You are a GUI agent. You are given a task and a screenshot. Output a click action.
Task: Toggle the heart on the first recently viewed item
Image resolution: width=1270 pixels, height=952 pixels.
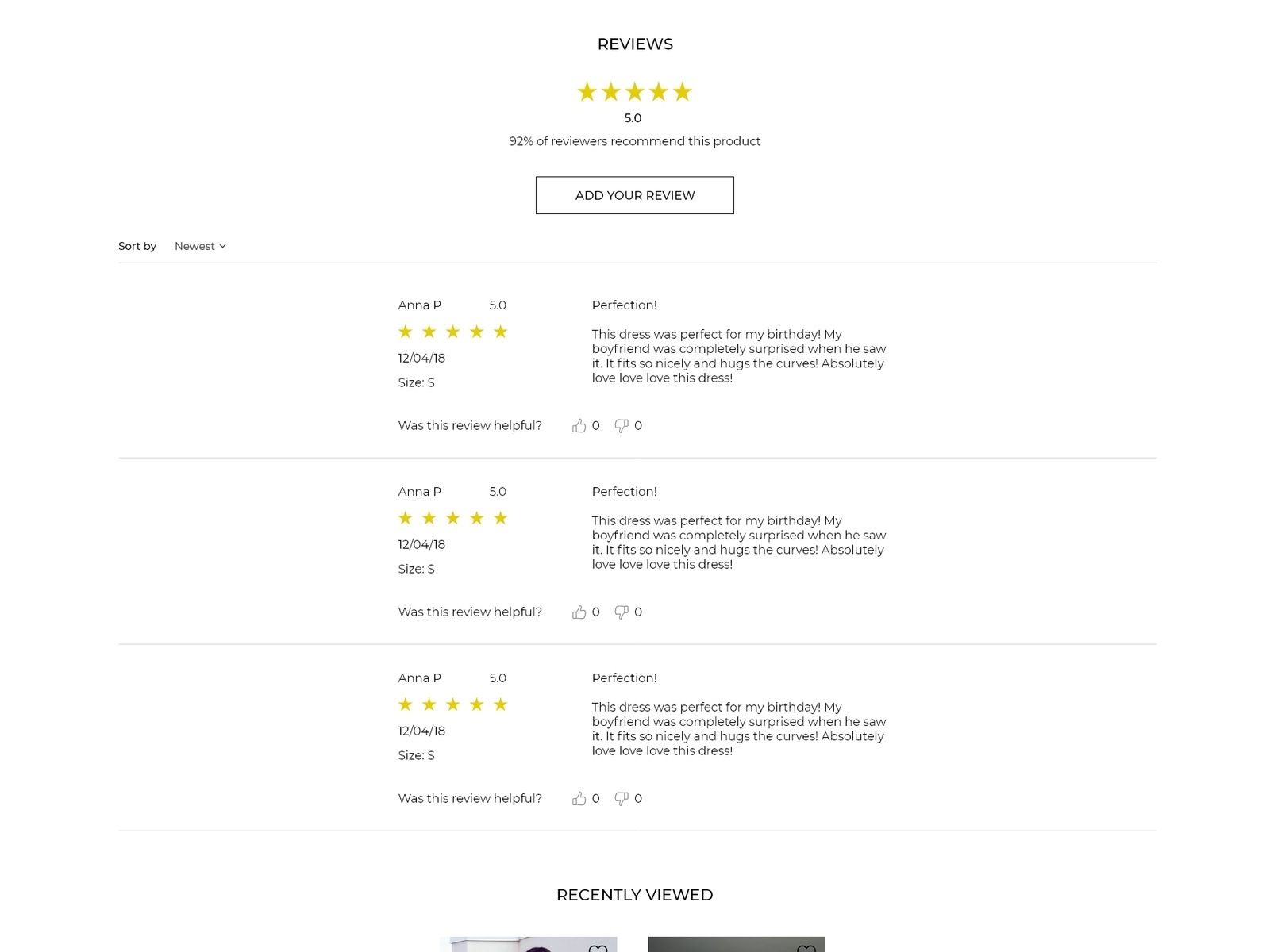(x=598, y=948)
